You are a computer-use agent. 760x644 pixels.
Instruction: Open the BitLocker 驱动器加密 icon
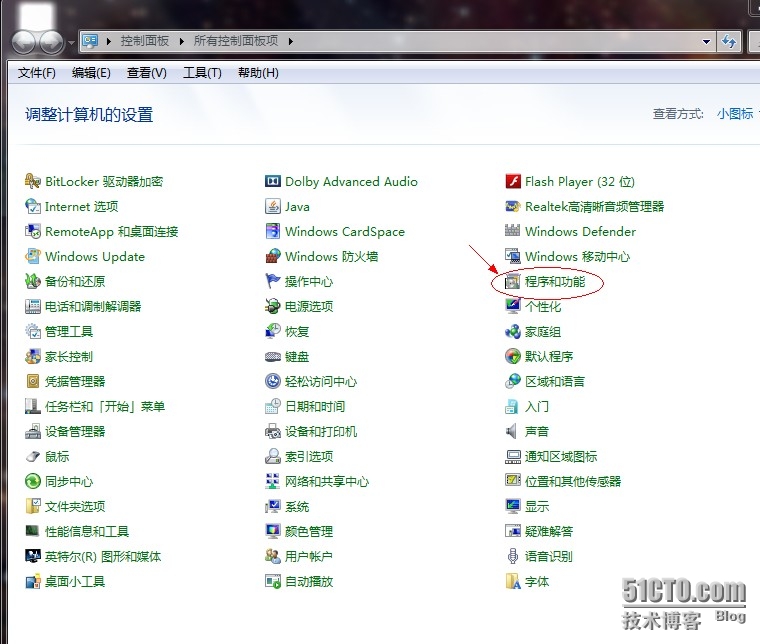pos(32,181)
